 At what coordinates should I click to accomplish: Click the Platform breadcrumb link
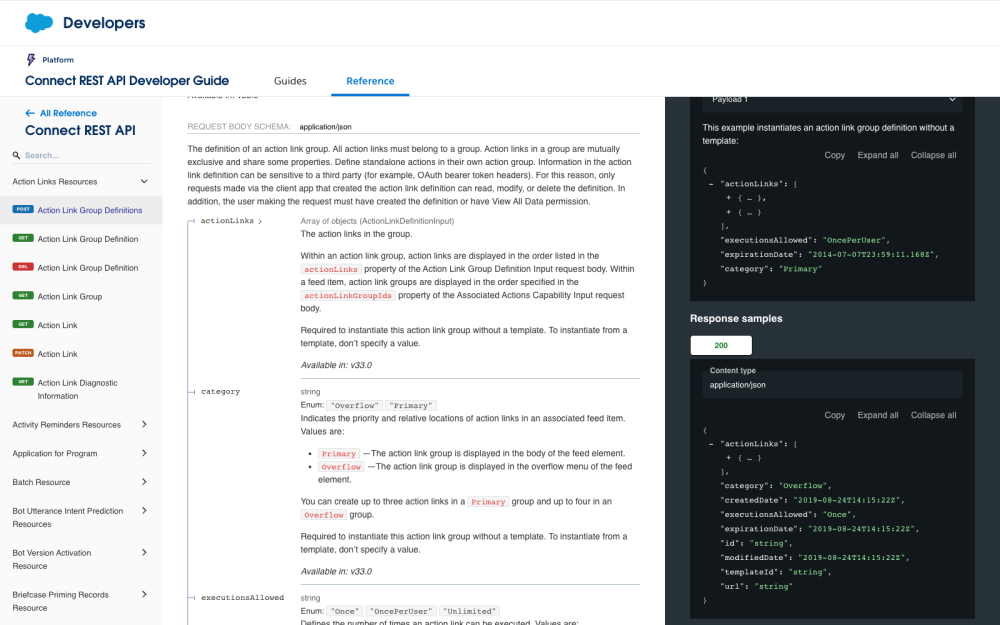click(x=58, y=60)
